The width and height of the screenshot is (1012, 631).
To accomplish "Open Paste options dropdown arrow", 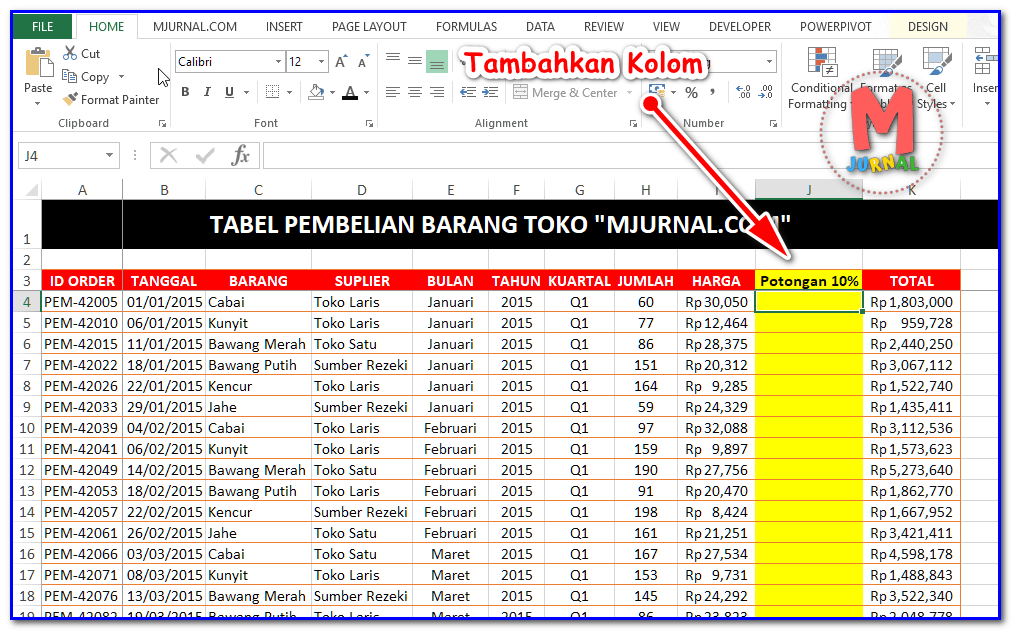I will [x=37, y=104].
